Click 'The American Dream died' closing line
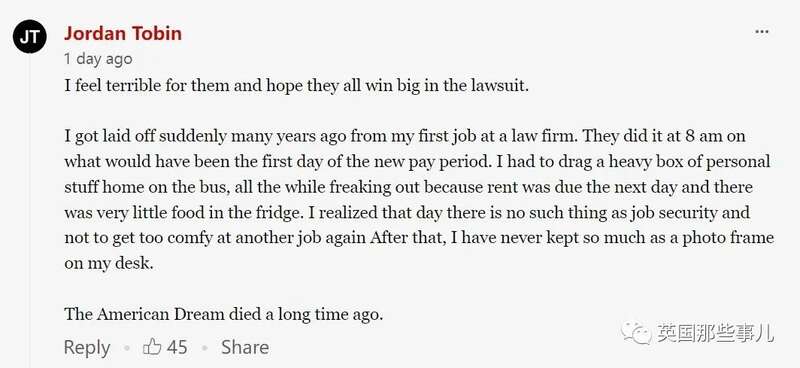This screenshot has height=368, width=800. coord(223,314)
